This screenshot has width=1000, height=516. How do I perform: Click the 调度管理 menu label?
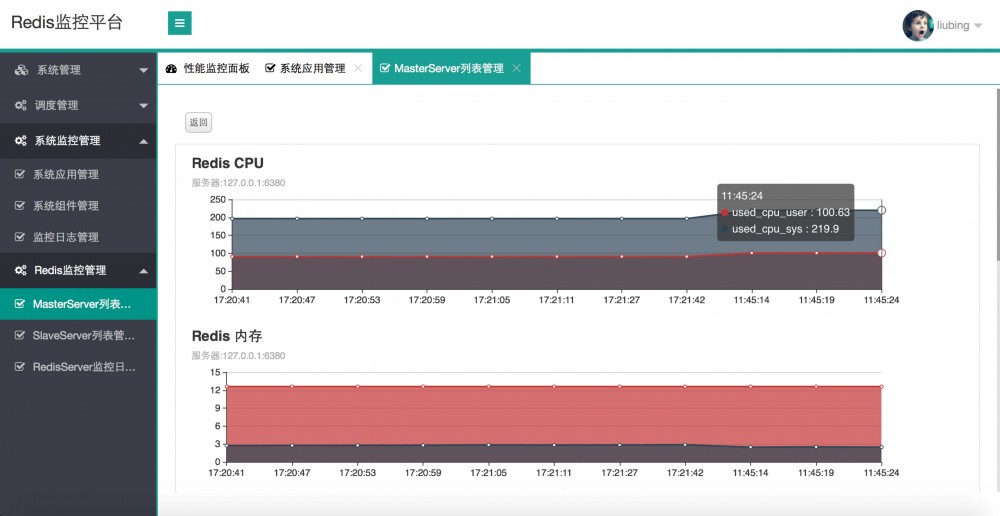point(57,105)
